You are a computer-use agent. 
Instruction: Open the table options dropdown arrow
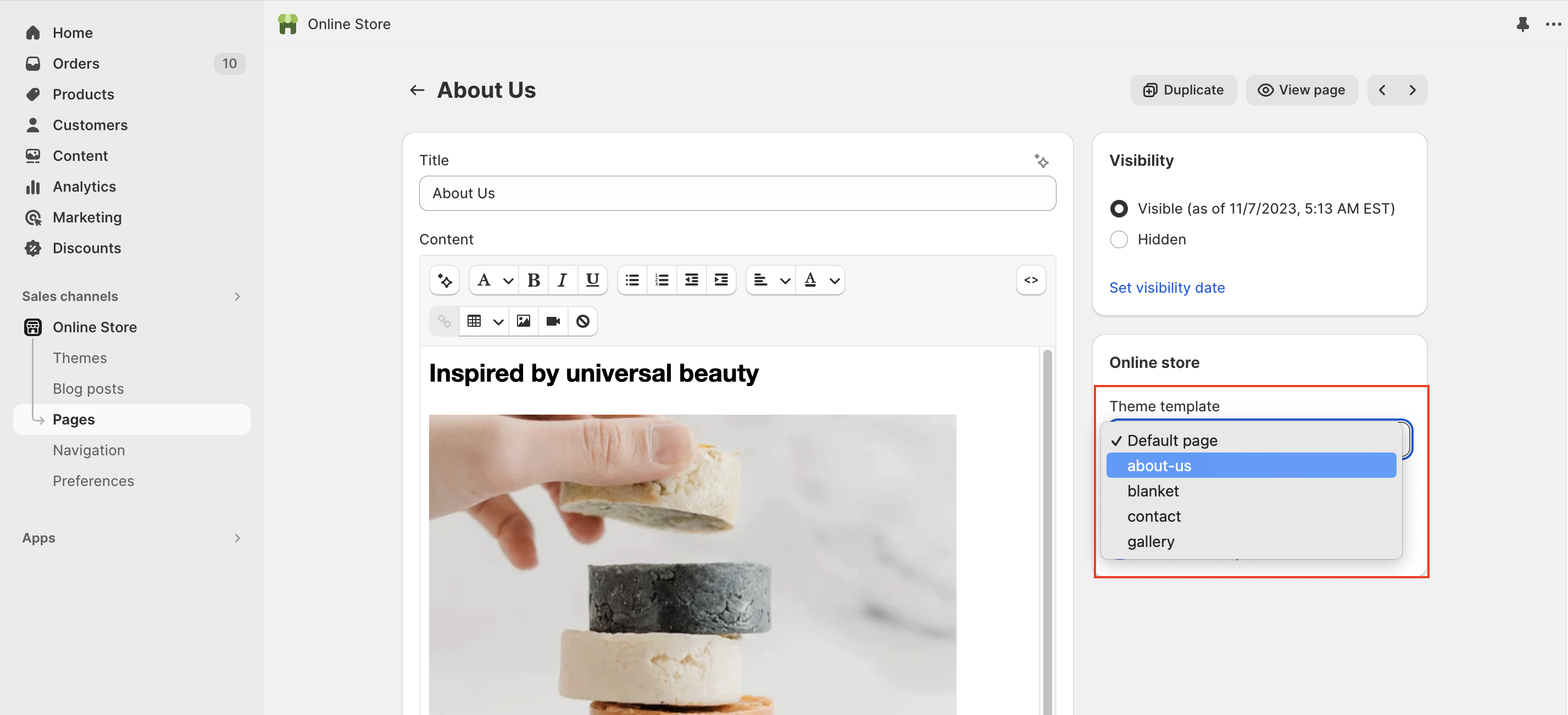click(x=498, y=322)
